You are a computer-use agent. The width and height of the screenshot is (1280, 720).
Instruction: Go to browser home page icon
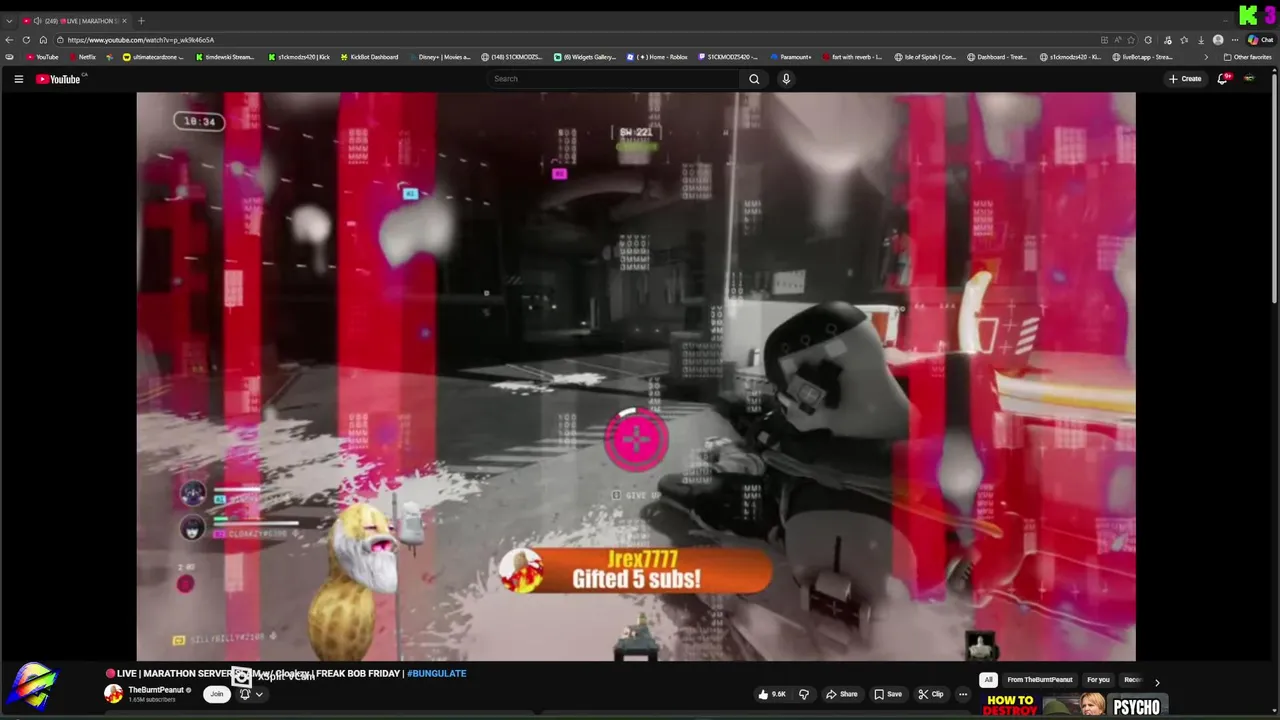pyautogui.click(x=43, y=40)
